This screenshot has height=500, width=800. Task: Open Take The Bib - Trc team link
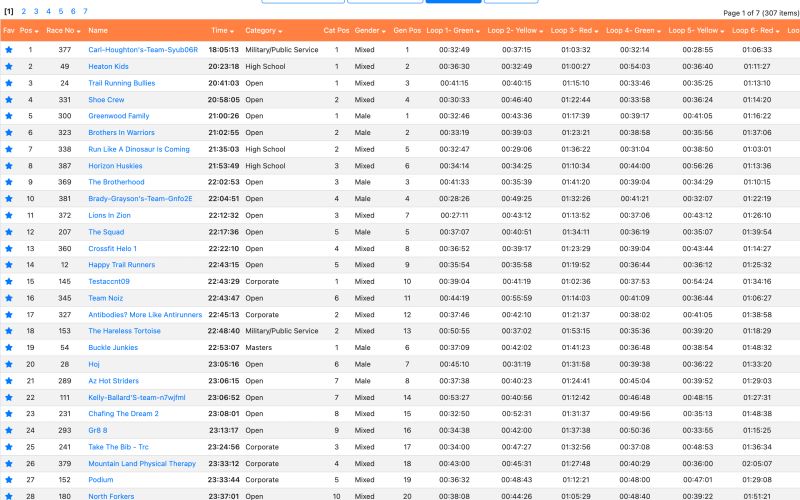click(118, 447)
